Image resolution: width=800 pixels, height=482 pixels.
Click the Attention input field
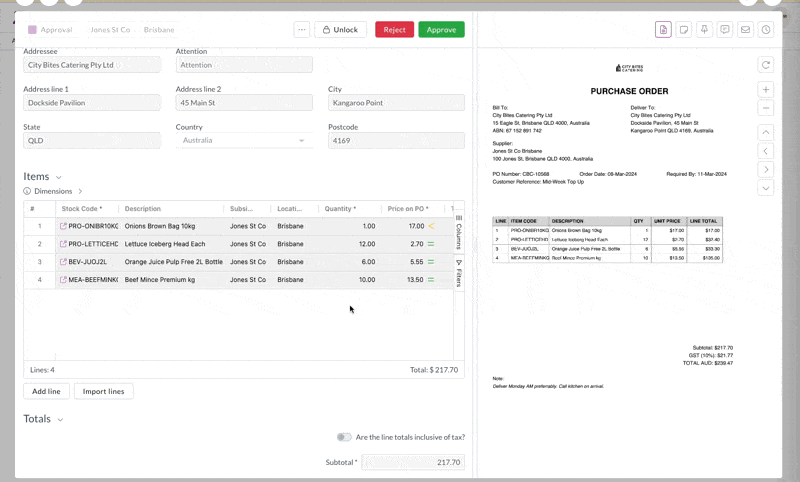pyautogui.click(x=244, y=65)
